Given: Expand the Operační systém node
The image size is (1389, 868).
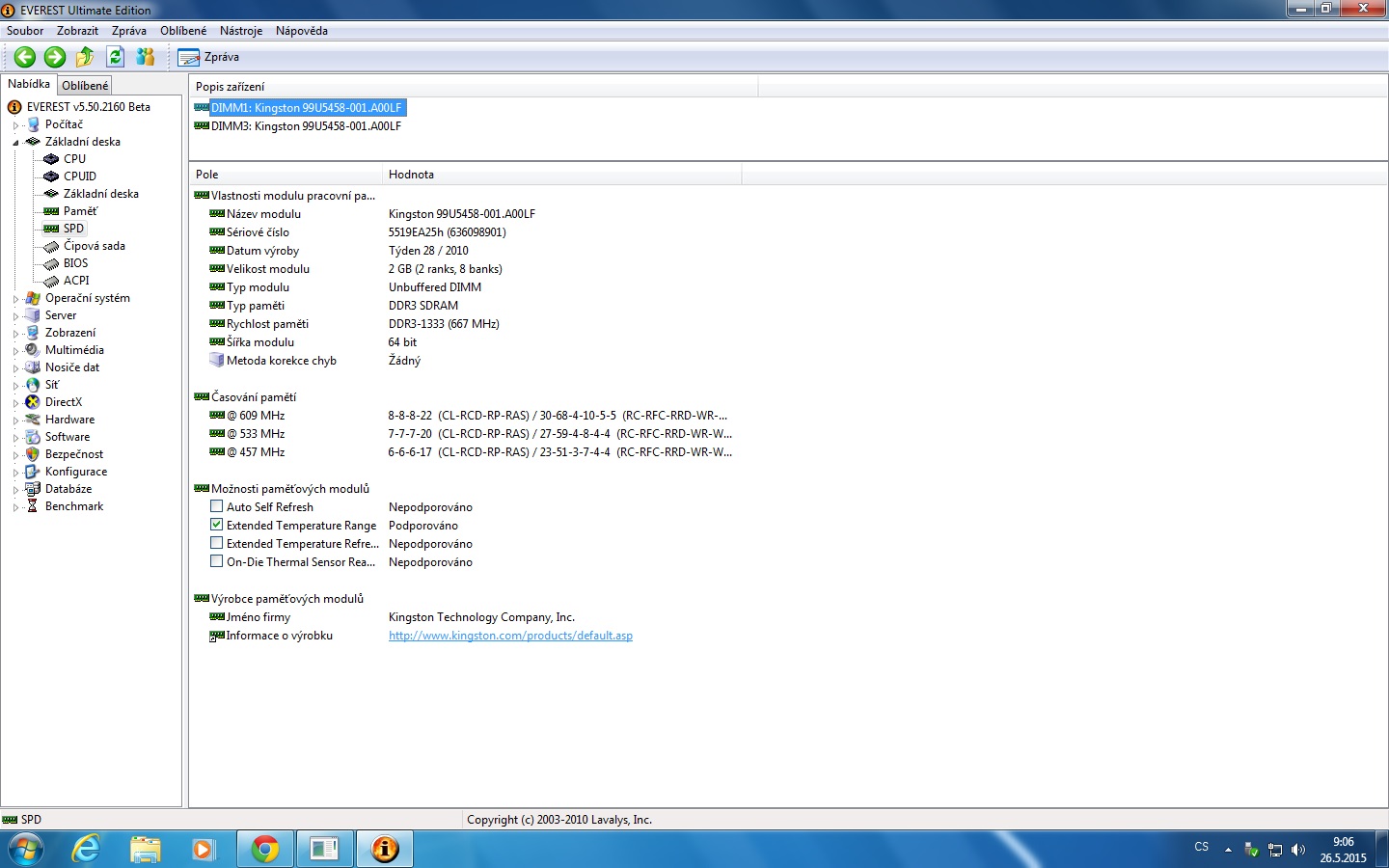Looking at the screenshot, I should click(x=15, y=299).
